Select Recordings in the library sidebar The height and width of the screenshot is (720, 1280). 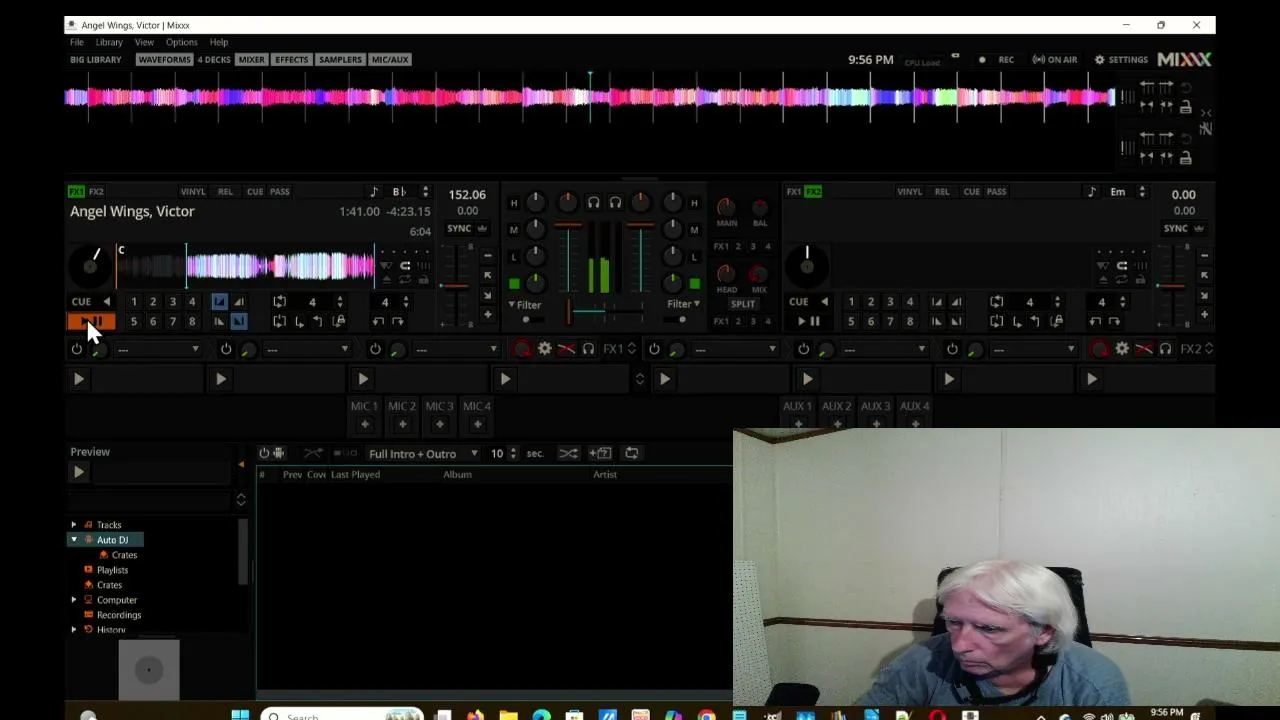coord(118,615)
